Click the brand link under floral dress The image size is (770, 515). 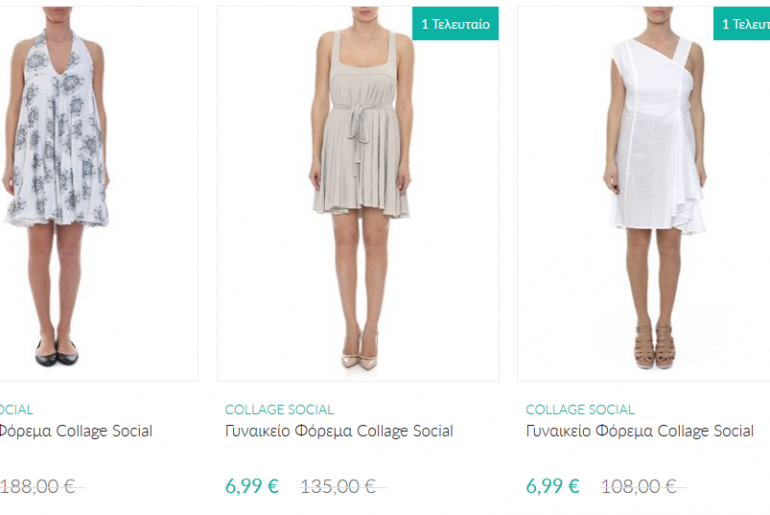(16, 409)
